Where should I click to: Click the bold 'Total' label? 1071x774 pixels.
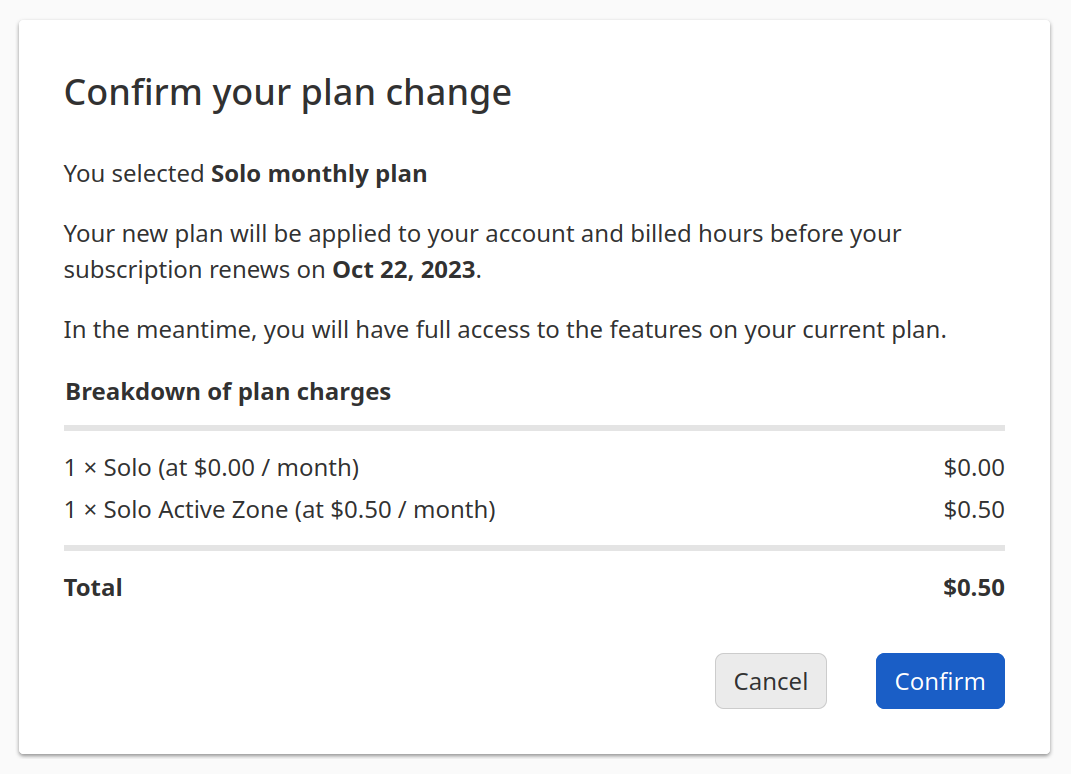(x=93, y=588)
